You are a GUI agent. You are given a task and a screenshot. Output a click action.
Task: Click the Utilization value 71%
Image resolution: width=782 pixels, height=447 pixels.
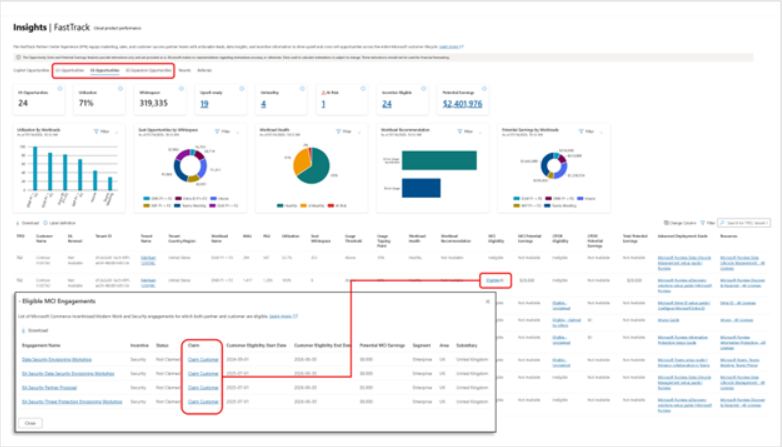[x=86, y=103]
